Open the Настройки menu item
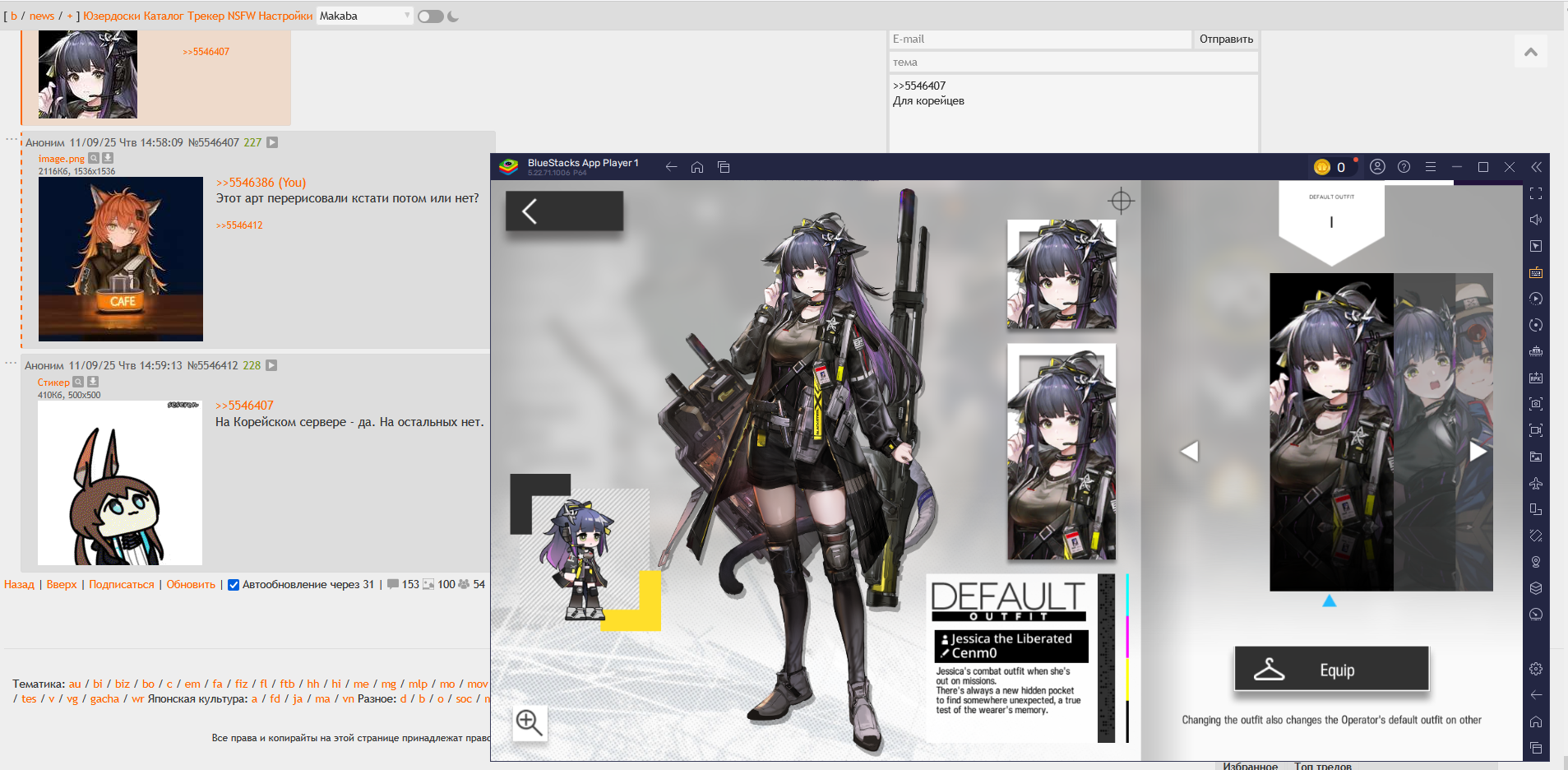 click(285, 16)
